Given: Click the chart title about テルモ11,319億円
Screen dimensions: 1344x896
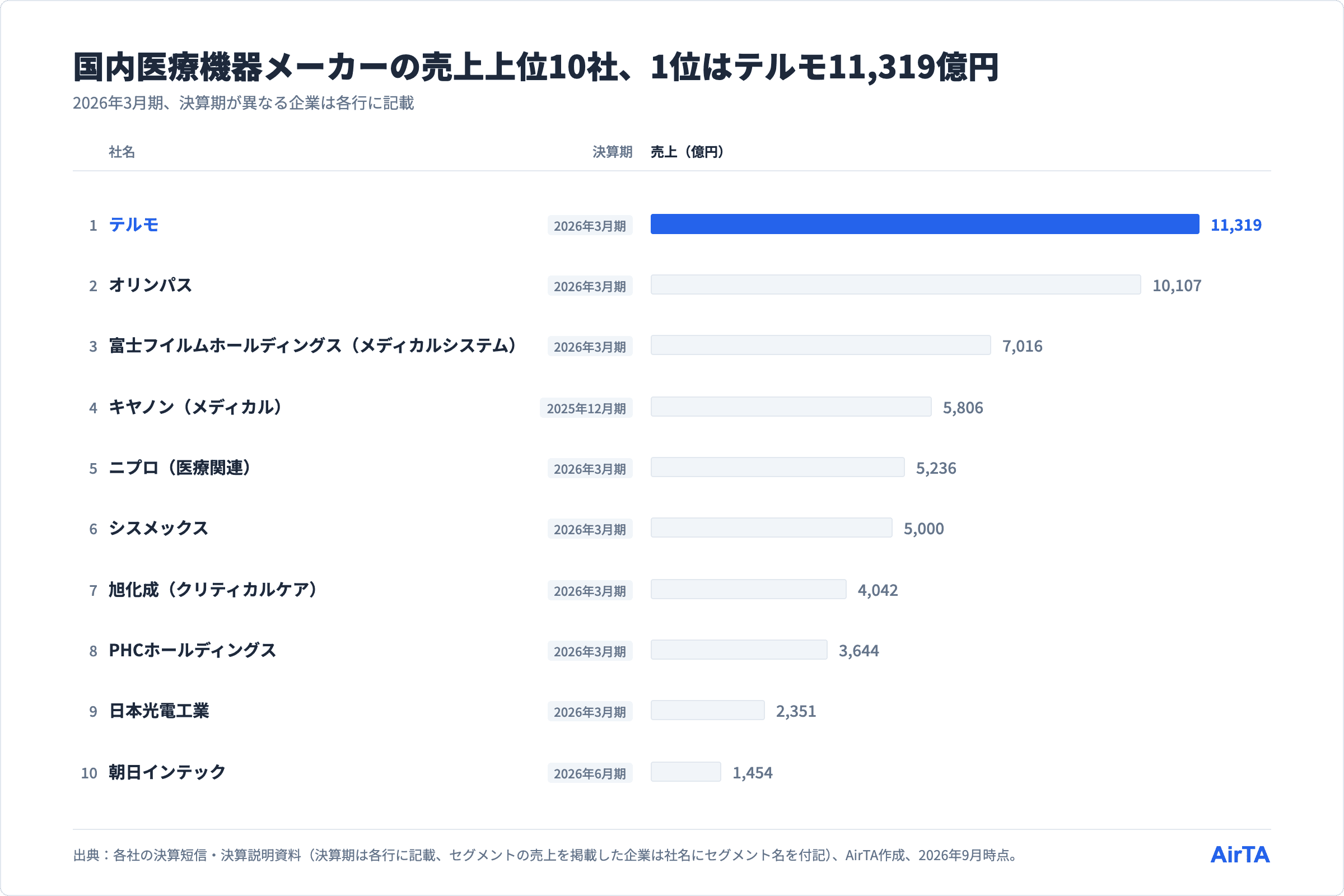Looking at the screenshot, I should 536,67.
